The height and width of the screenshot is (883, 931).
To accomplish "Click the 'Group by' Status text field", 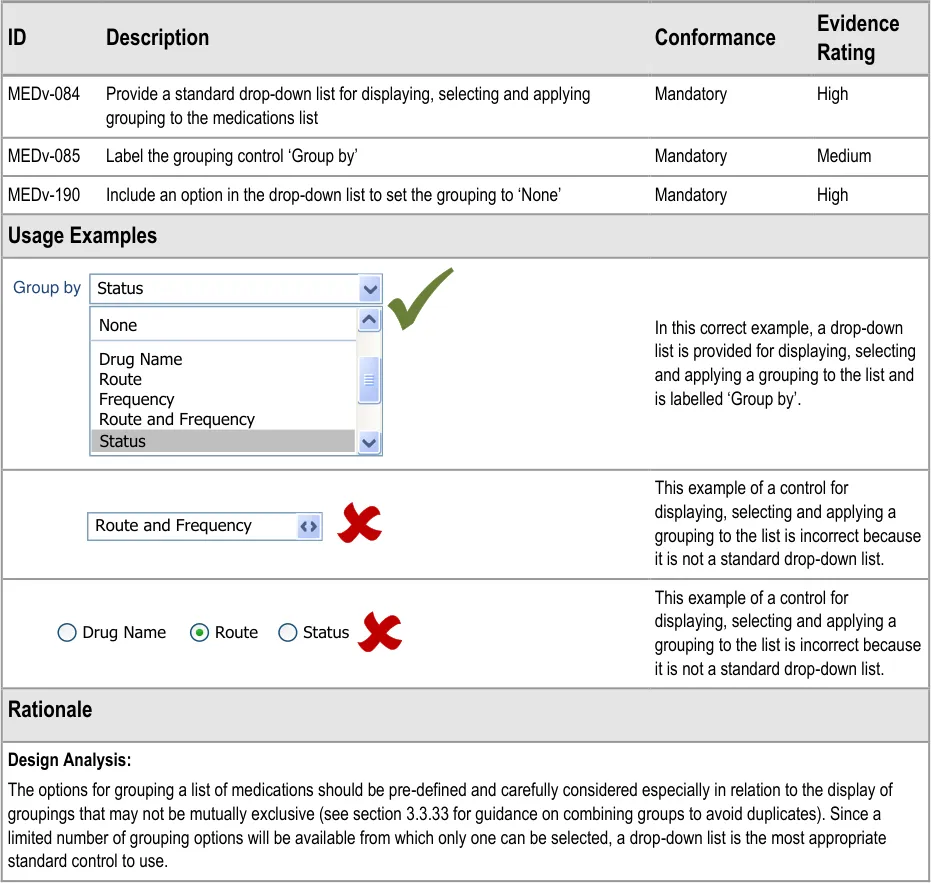I will (x=225, y=289).
